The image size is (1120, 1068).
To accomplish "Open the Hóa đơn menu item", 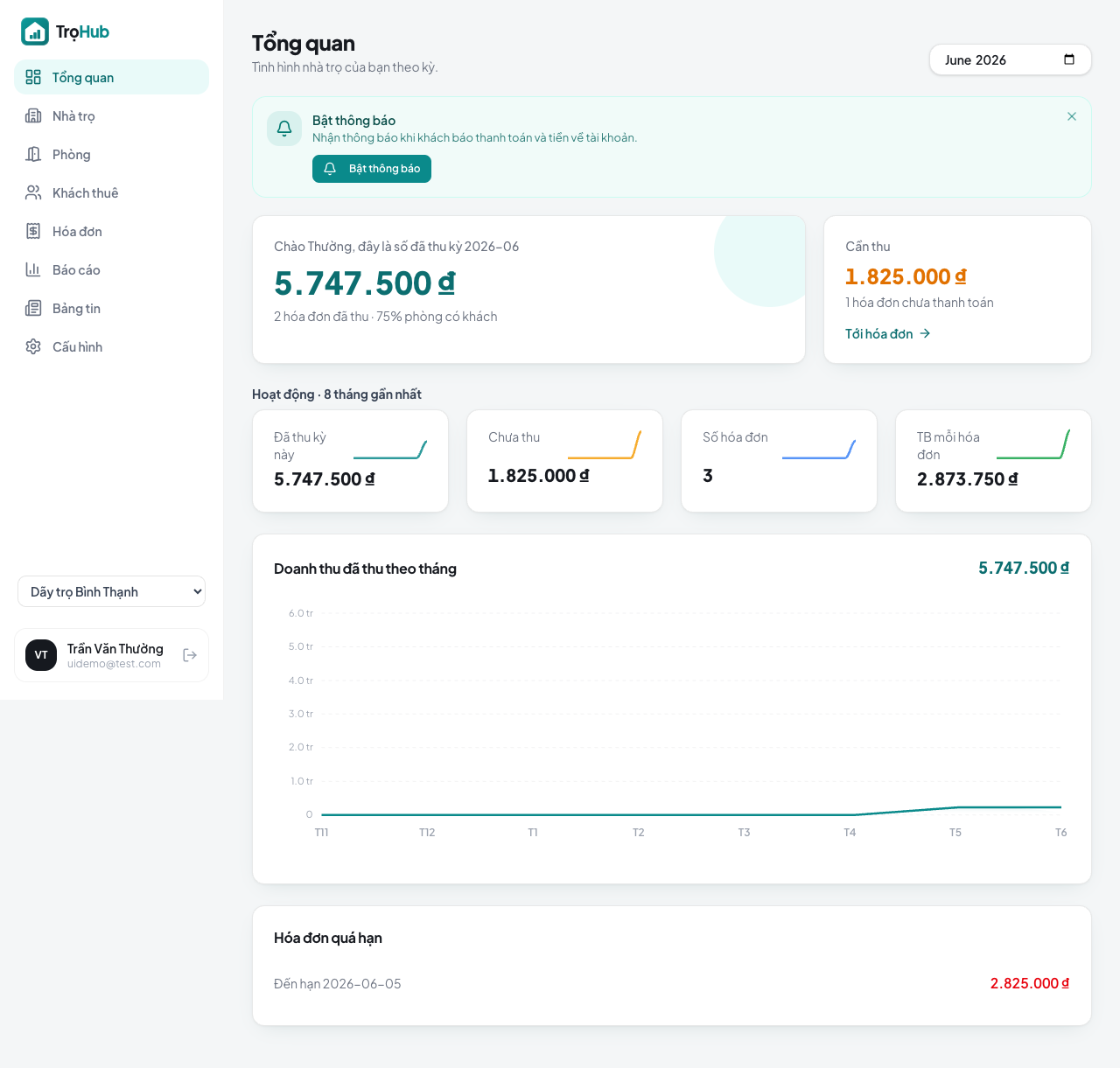I will point(112,231).
